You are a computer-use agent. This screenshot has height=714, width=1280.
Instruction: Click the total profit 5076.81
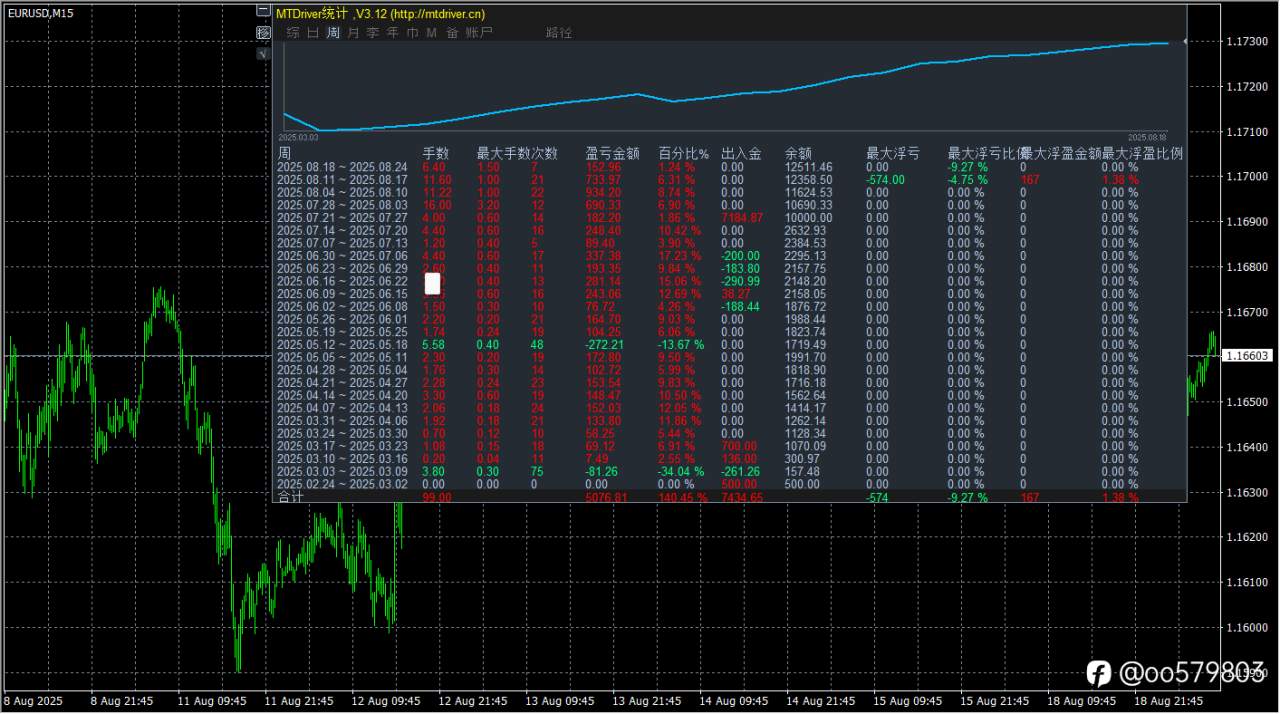coord(607,497)
